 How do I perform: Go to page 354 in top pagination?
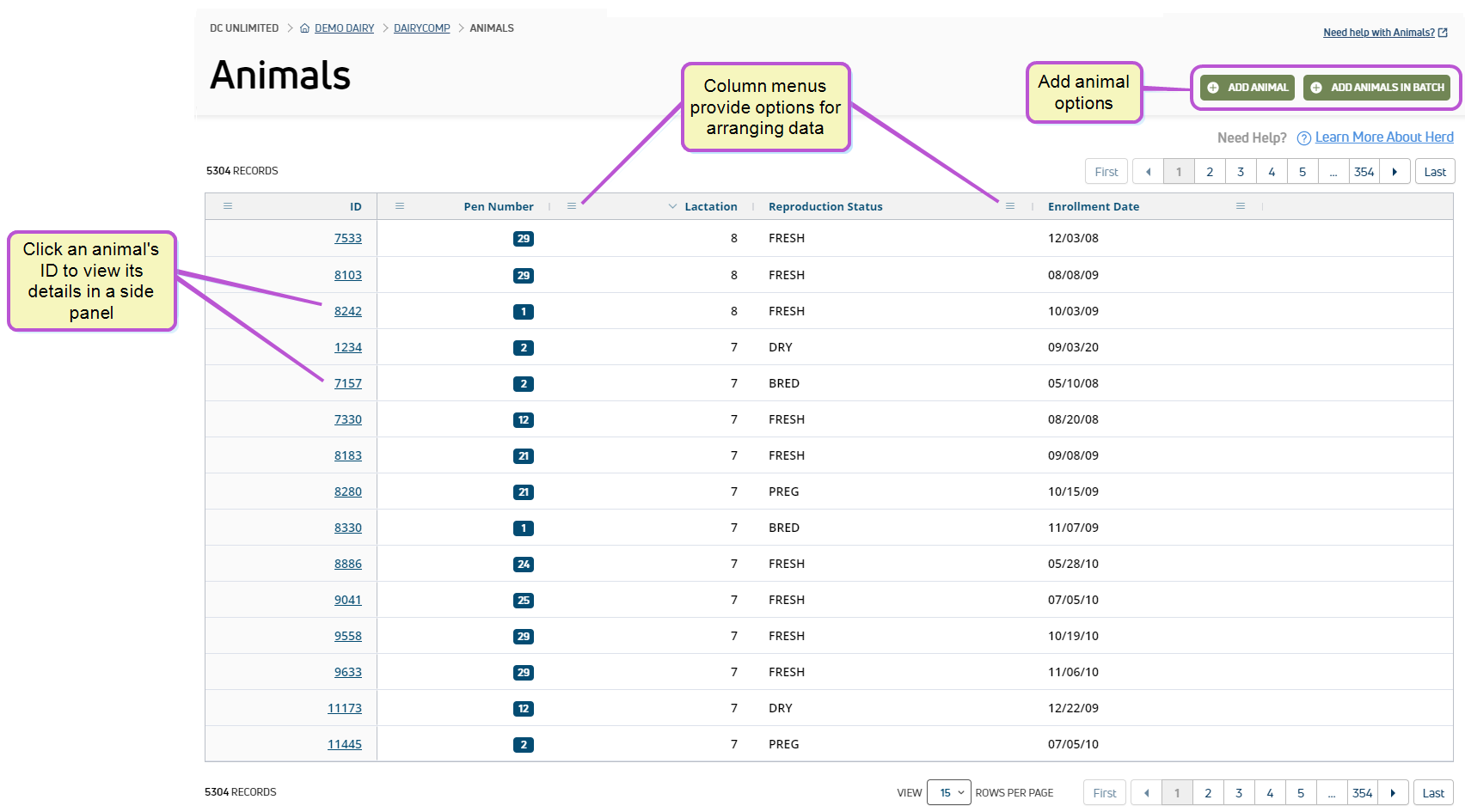(1364, 172)
